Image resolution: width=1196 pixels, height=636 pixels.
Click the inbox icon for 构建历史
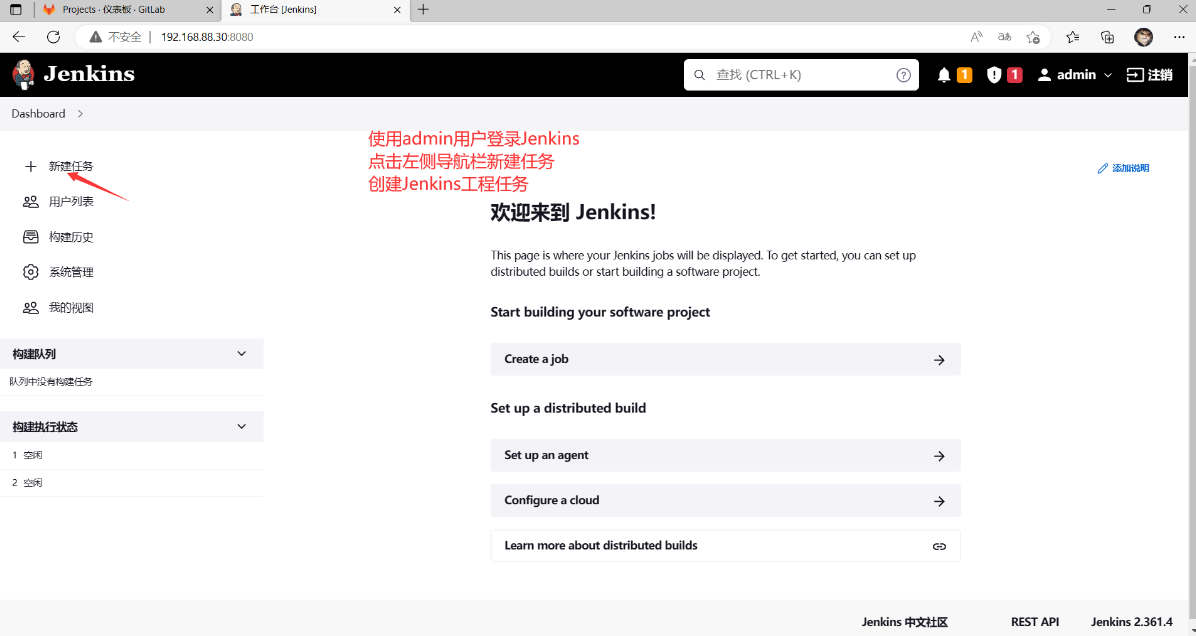click(x=31, y=237)
